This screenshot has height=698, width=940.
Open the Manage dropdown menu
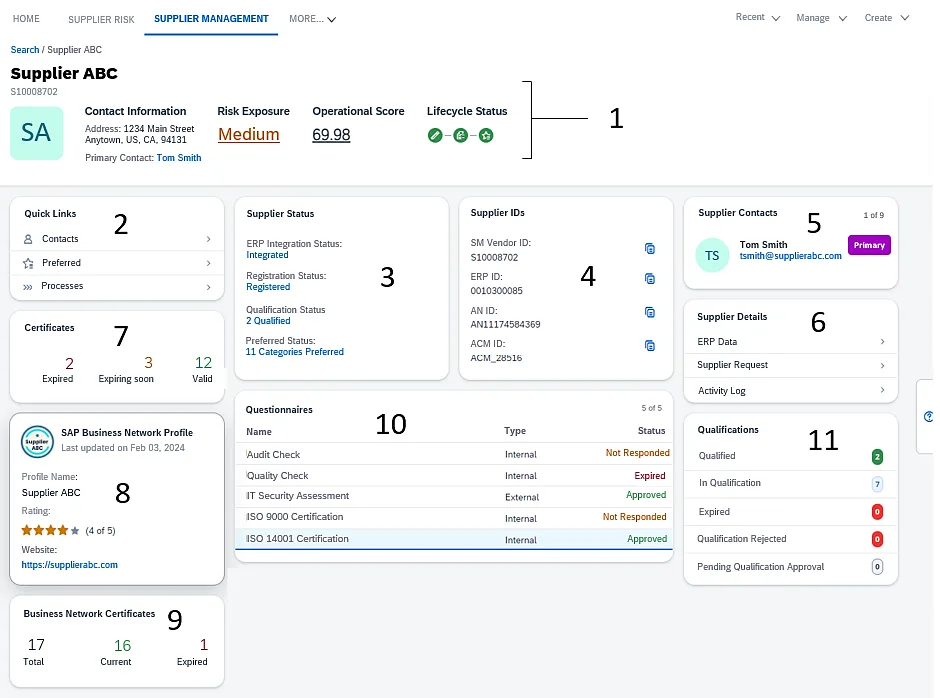point(821,18)
